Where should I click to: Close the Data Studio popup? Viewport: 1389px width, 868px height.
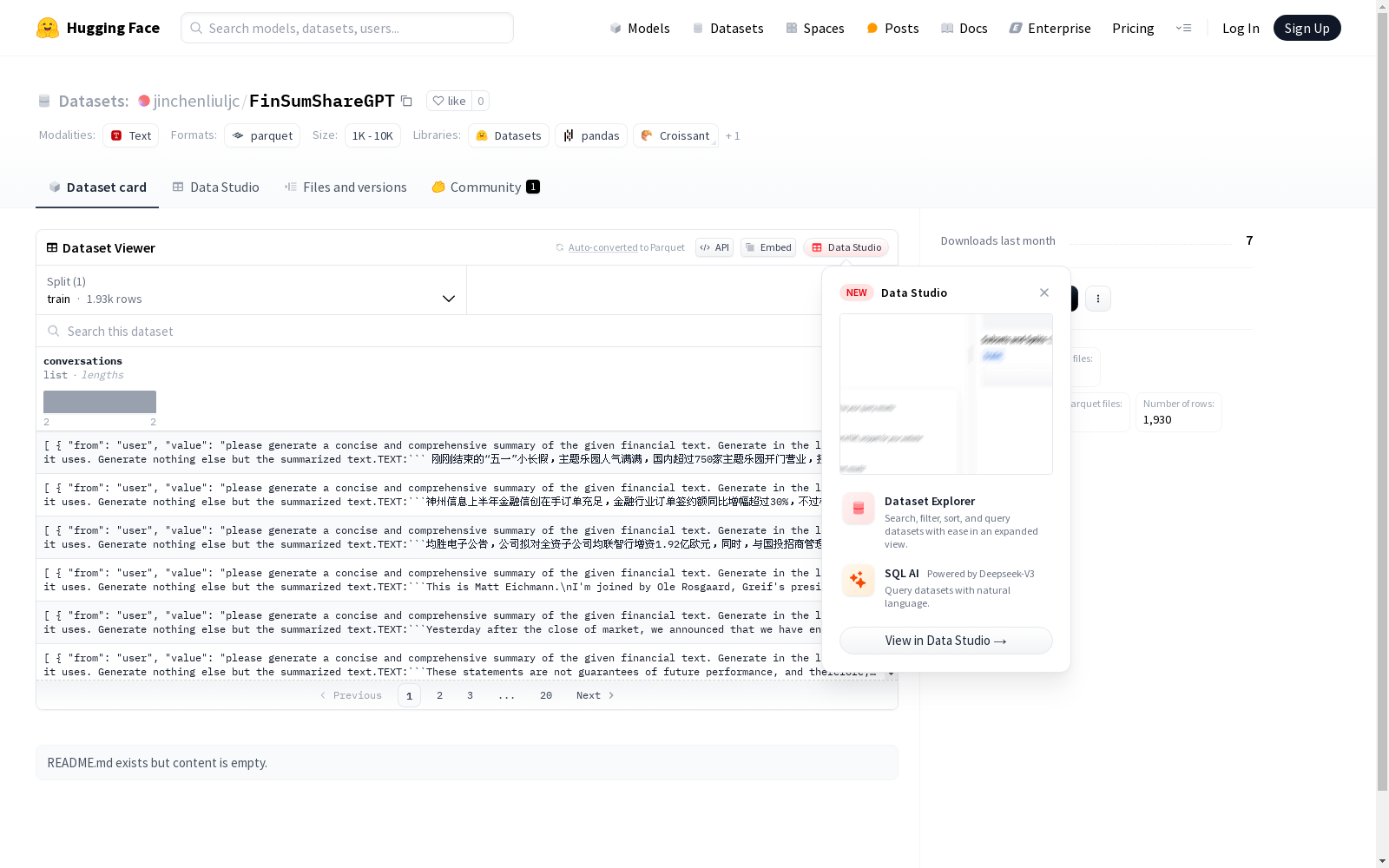[1044, 293]
